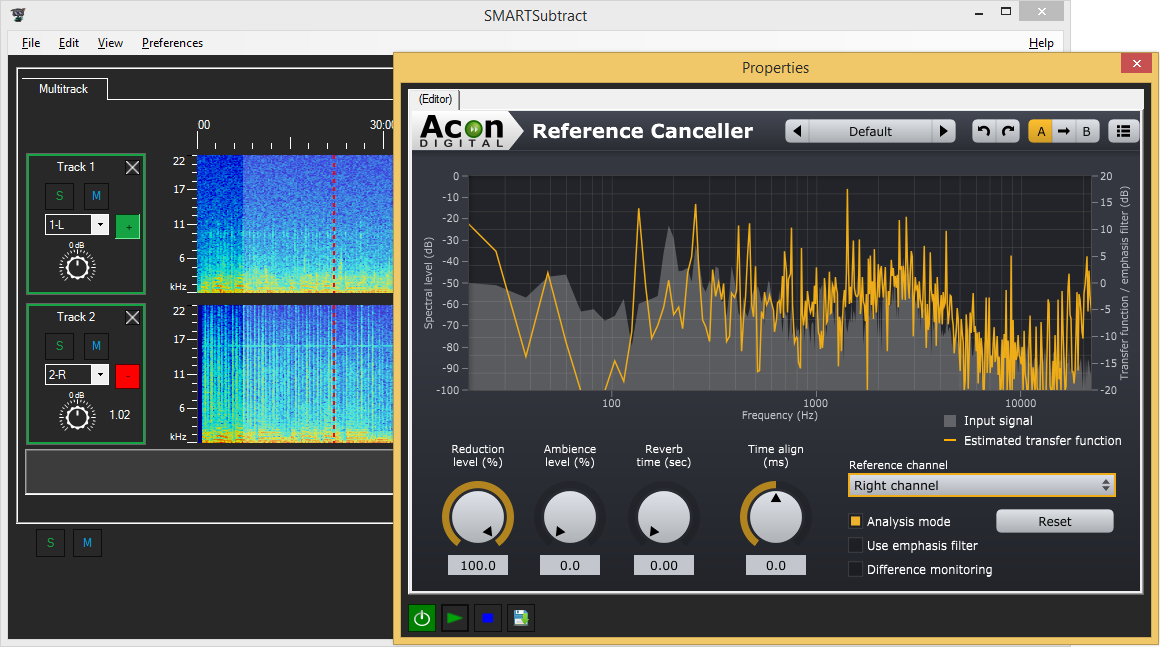The width and height of the screenshot is (1160, 647).
Task: Open Reference channel dropdown
Action: (x=981, y=486)
